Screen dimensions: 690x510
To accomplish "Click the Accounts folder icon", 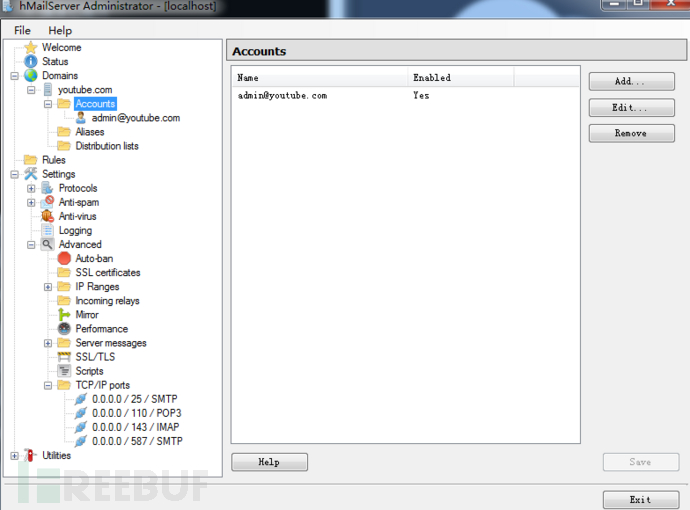I will click(64, 103).
